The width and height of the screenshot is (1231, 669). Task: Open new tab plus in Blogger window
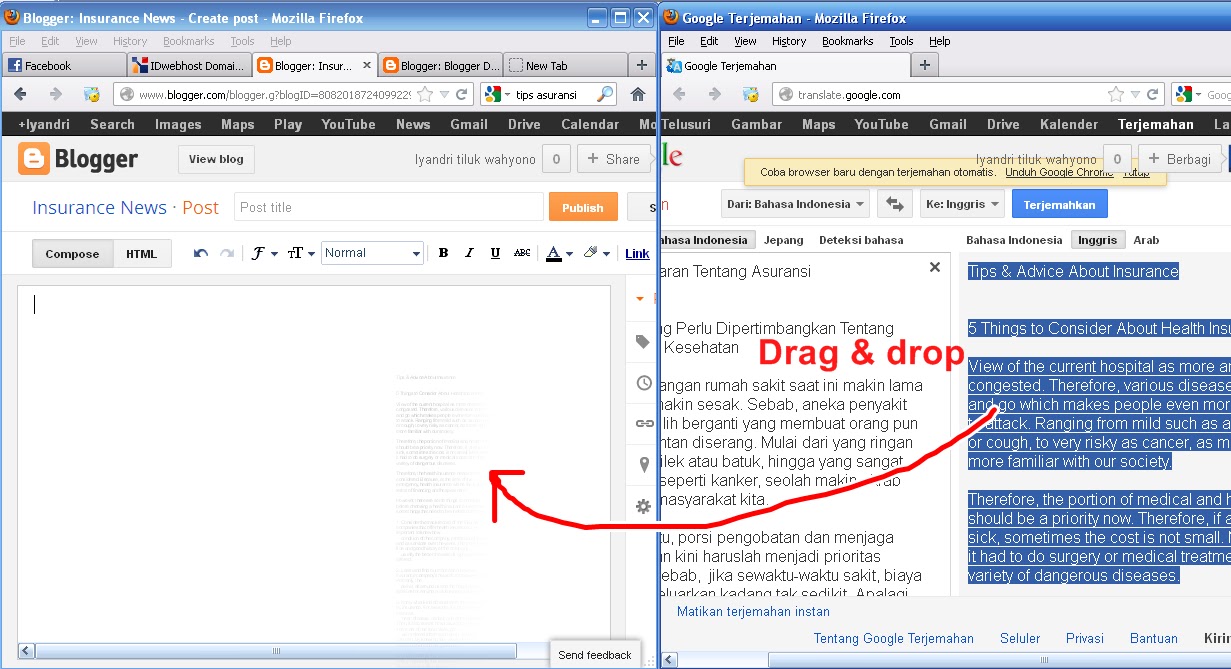click(642, 65)
